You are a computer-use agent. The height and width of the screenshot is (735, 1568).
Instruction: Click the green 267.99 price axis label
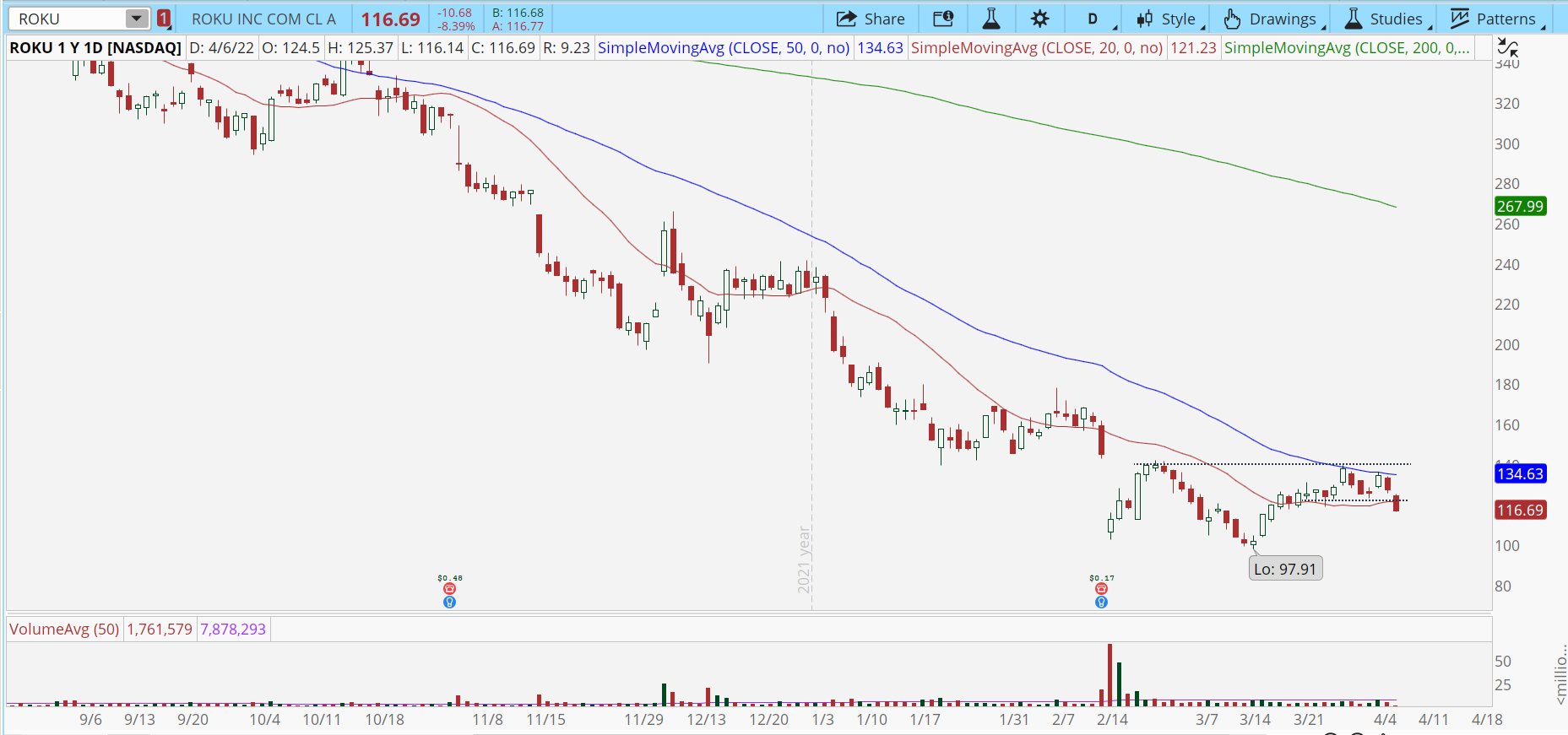(x=1520, y=206)
